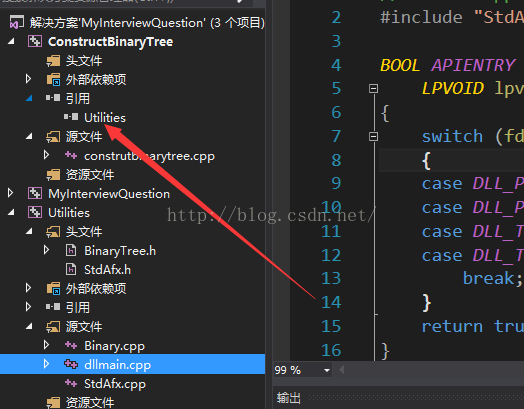The width and height of the screenshot is (524, 409).
Task: Click the Binary.cpp file icon
Action: [71, 345]
